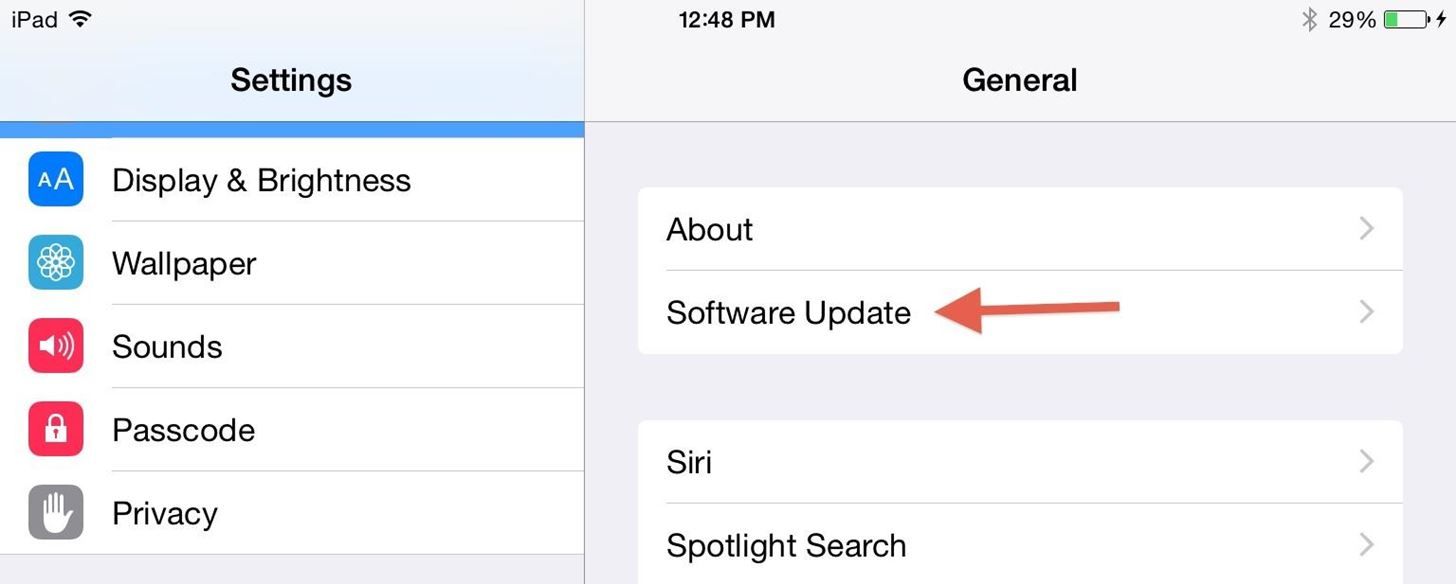Click the battery charging indicator
The image size is (1456, 584).
1411,18
